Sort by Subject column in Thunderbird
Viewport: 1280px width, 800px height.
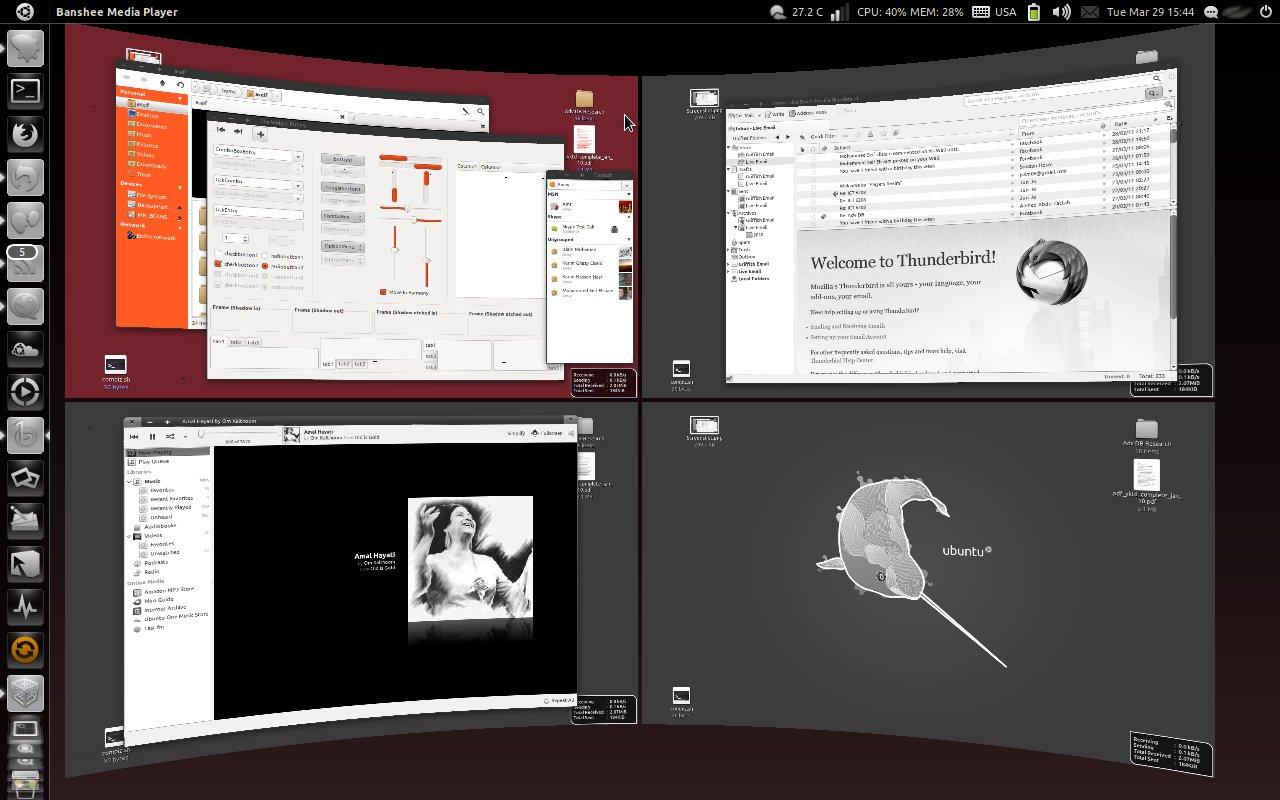pyautogui.click(x=842, y=148)
